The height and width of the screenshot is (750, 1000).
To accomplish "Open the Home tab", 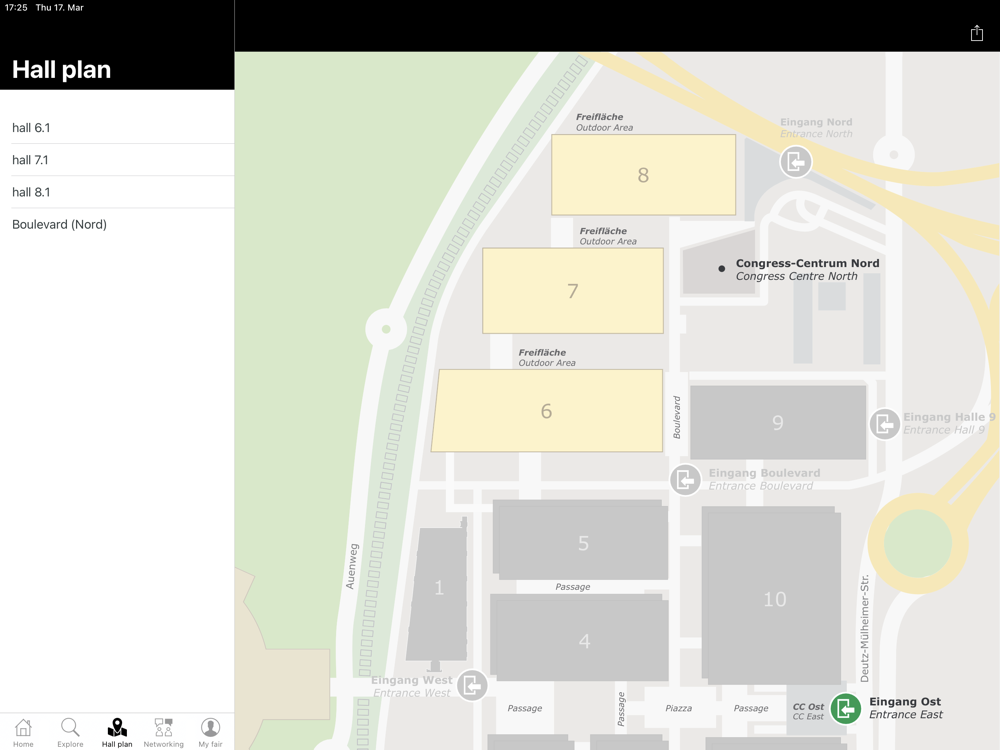I will coord(23,731).
